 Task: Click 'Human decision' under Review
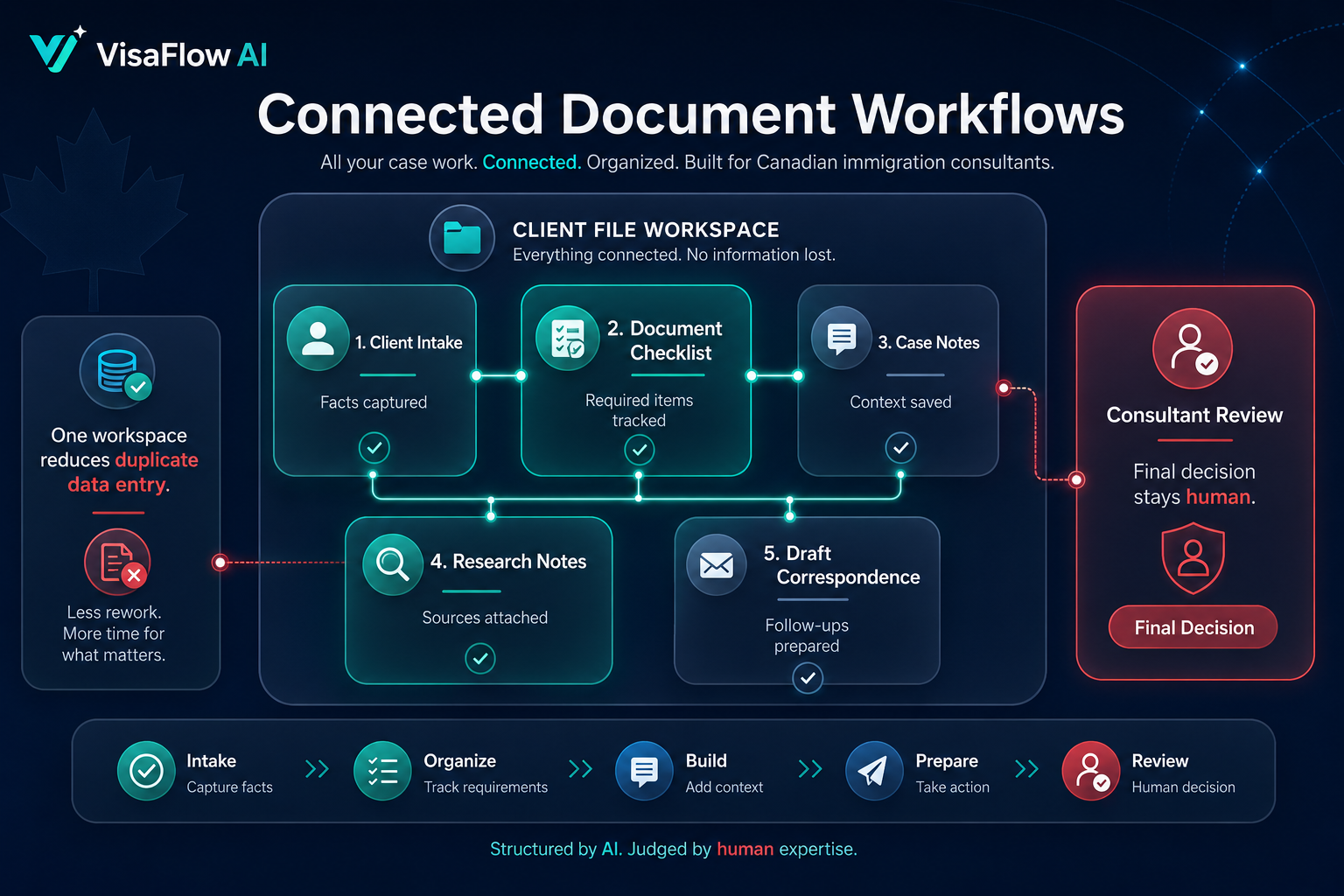click(x=1183, y=787)
